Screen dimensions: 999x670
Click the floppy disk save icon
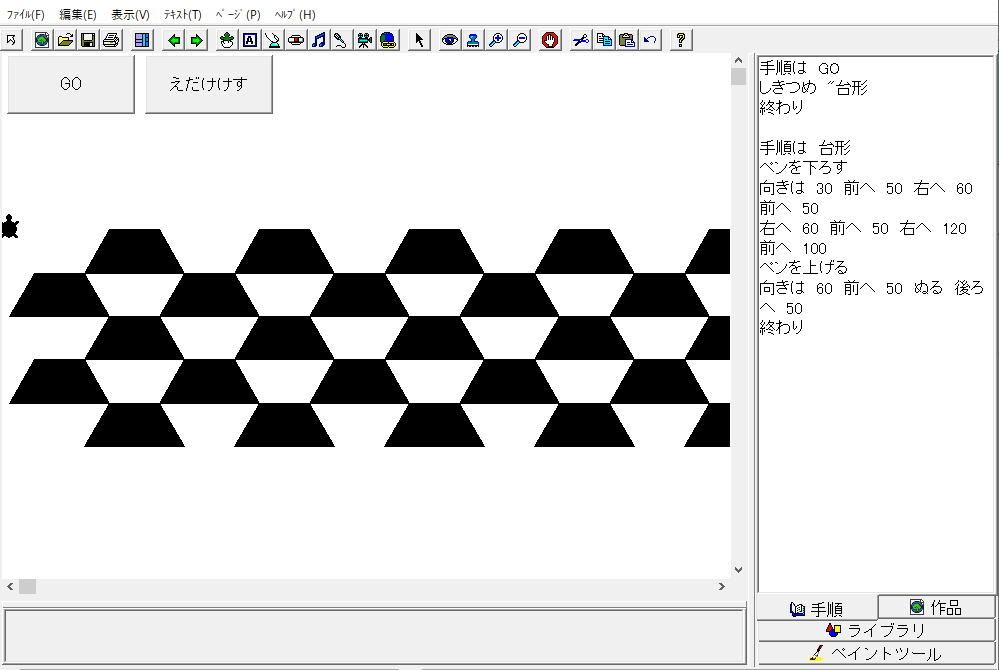click(x=88, y=40)
